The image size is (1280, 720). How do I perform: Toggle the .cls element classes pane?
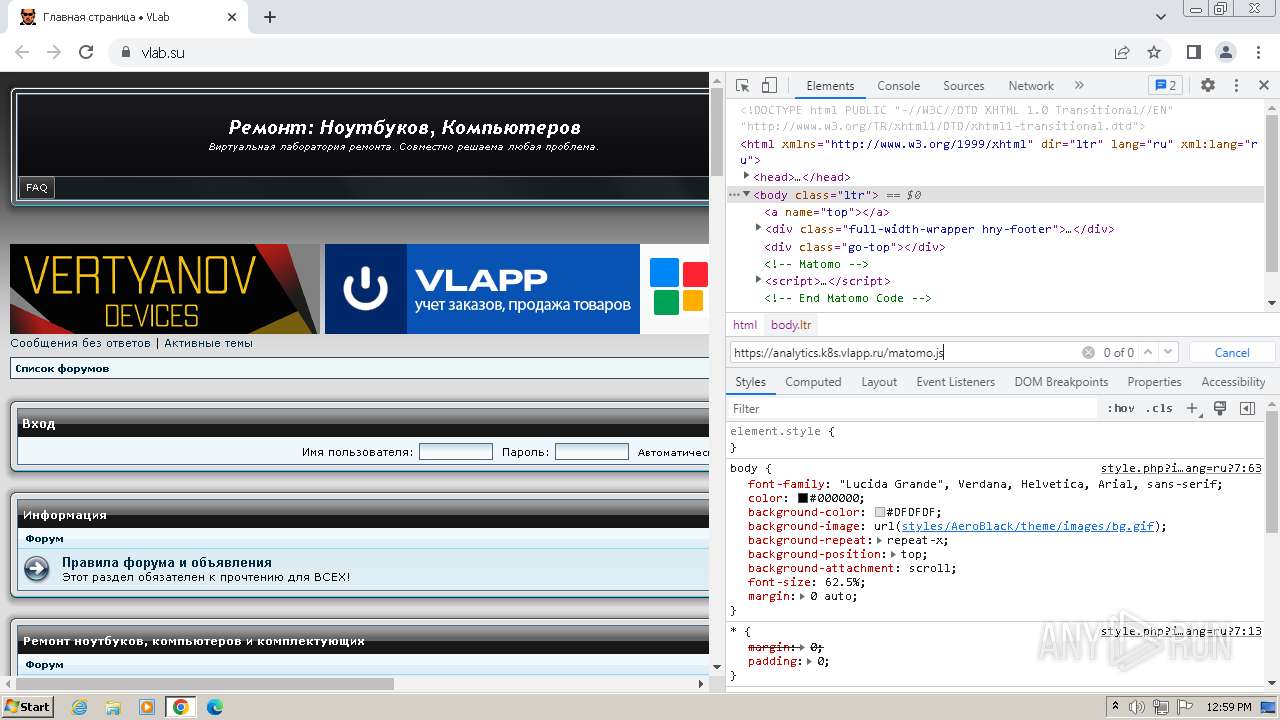tap(1159, 408)
